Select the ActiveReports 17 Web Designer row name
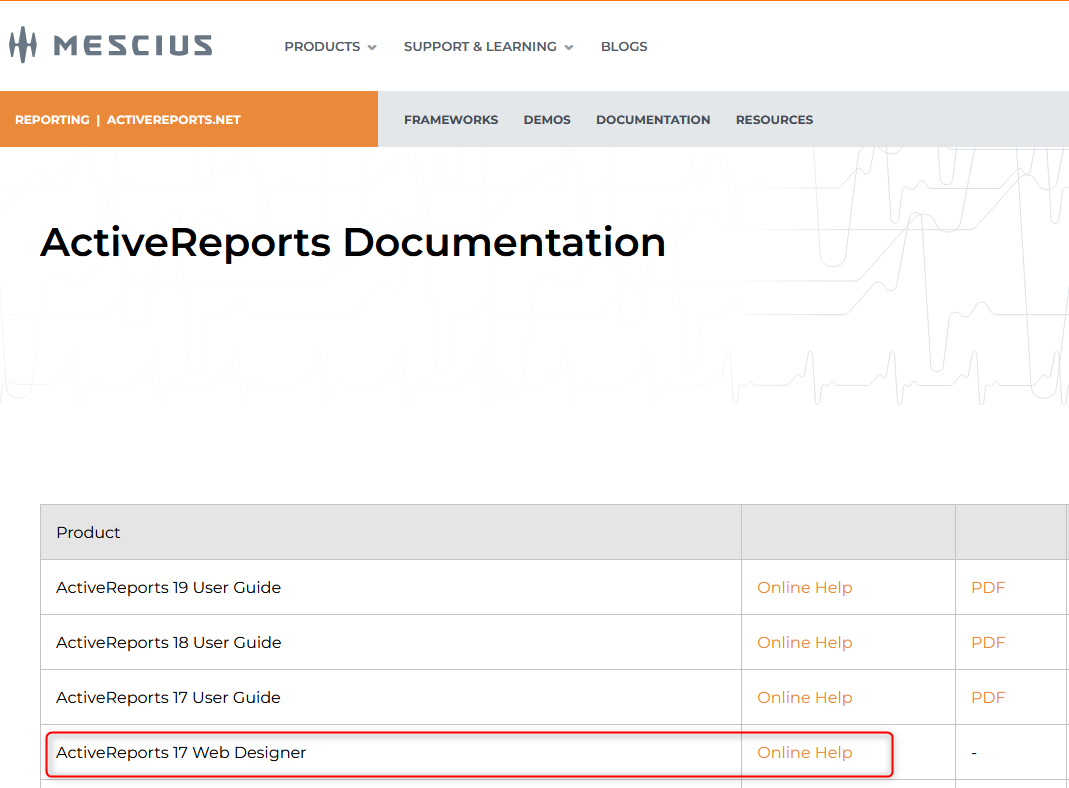 click(181, 753)
